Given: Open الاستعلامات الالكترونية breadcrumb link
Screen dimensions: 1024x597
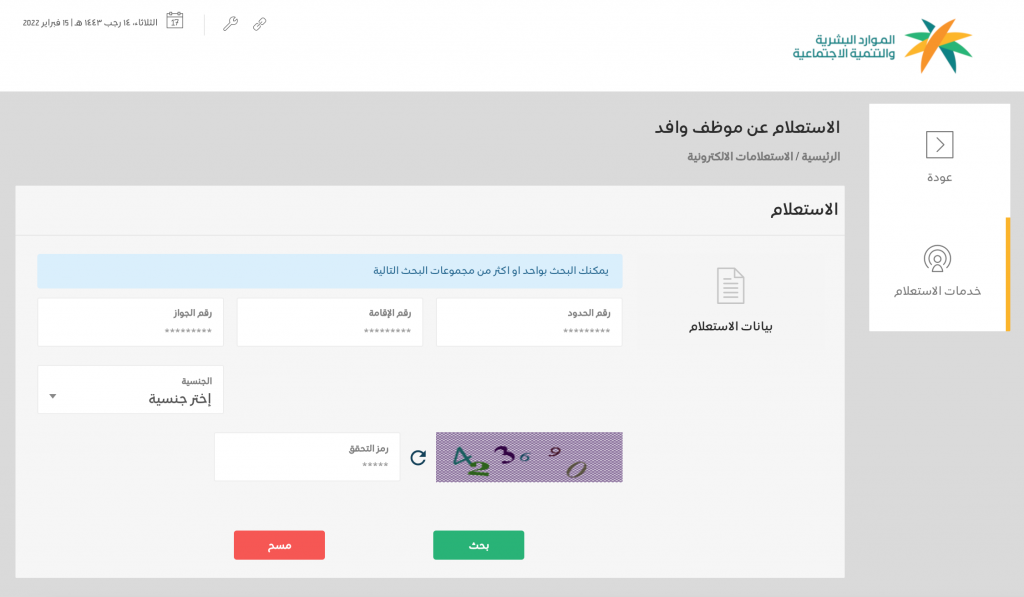Looking at the screenshot, I should pyautogui.click(x=740, y=157).
